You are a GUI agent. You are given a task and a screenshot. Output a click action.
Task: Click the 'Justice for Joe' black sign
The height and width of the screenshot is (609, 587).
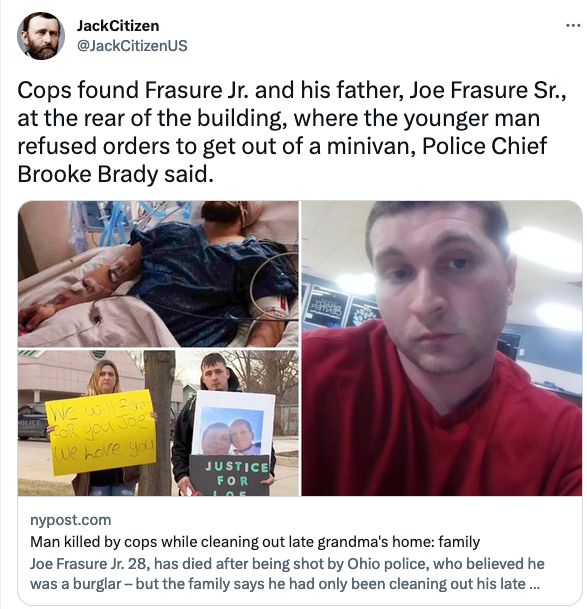(230, 475)
